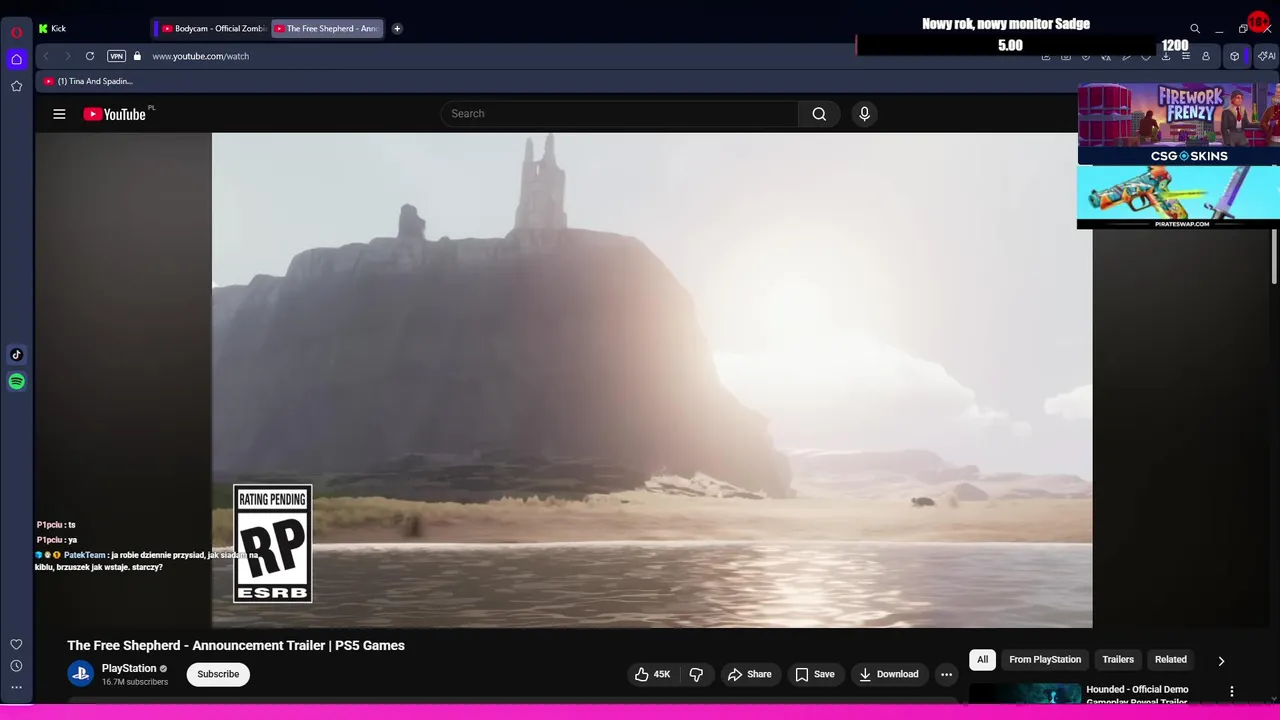Click the Firework Frenzy banner
The width and height of the screenshot is (1280, 720).
pos(1178,115)
